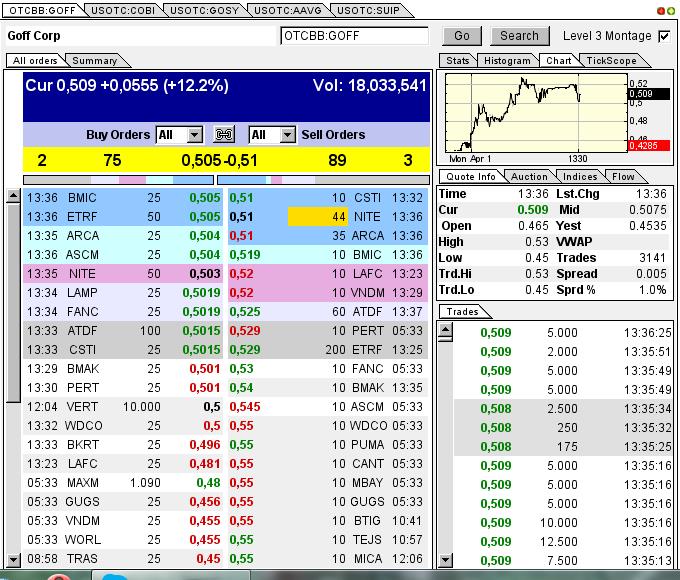Viewport: 680px width, 580px height.
Task: Switch to the USOTC:GOSY tab
Action: click(x=204, y=10)
